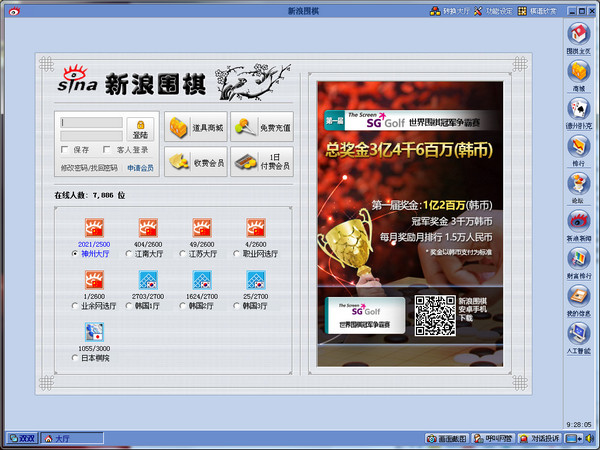Open the 德州扑克 poker sidebar icon
This screenshot has height=450, width=600.
(x=578, y=108)
